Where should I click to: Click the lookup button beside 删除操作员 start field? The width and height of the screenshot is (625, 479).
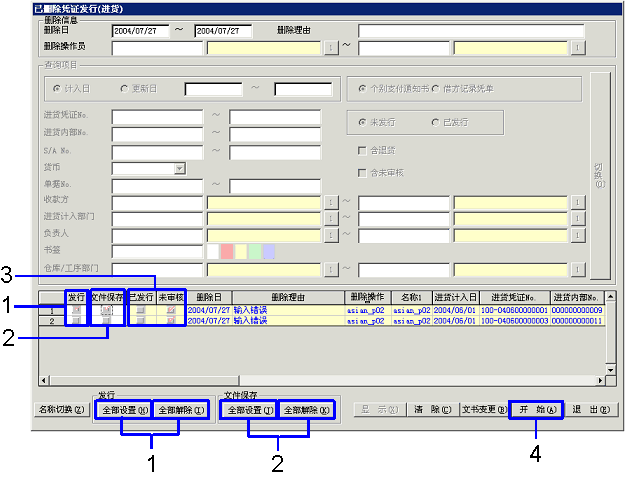[331, 47]
